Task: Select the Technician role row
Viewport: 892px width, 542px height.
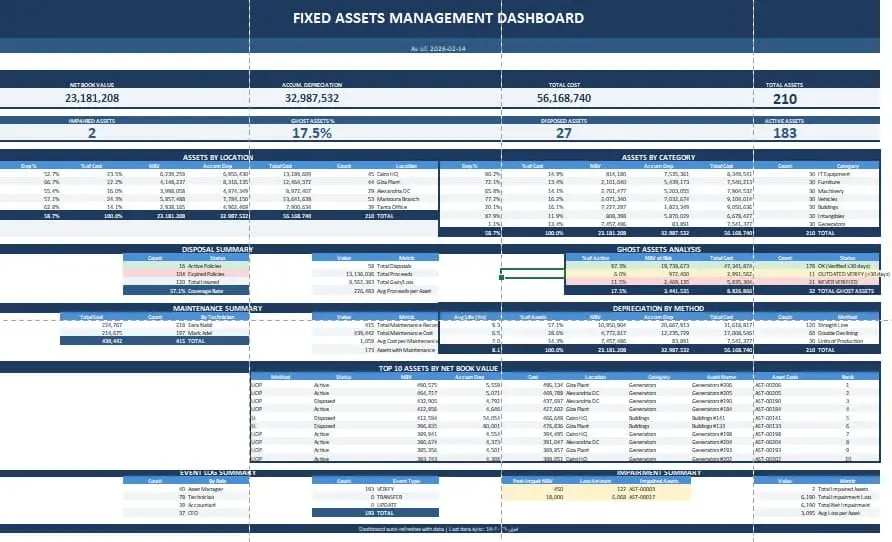Action: (x=186, y=497)
